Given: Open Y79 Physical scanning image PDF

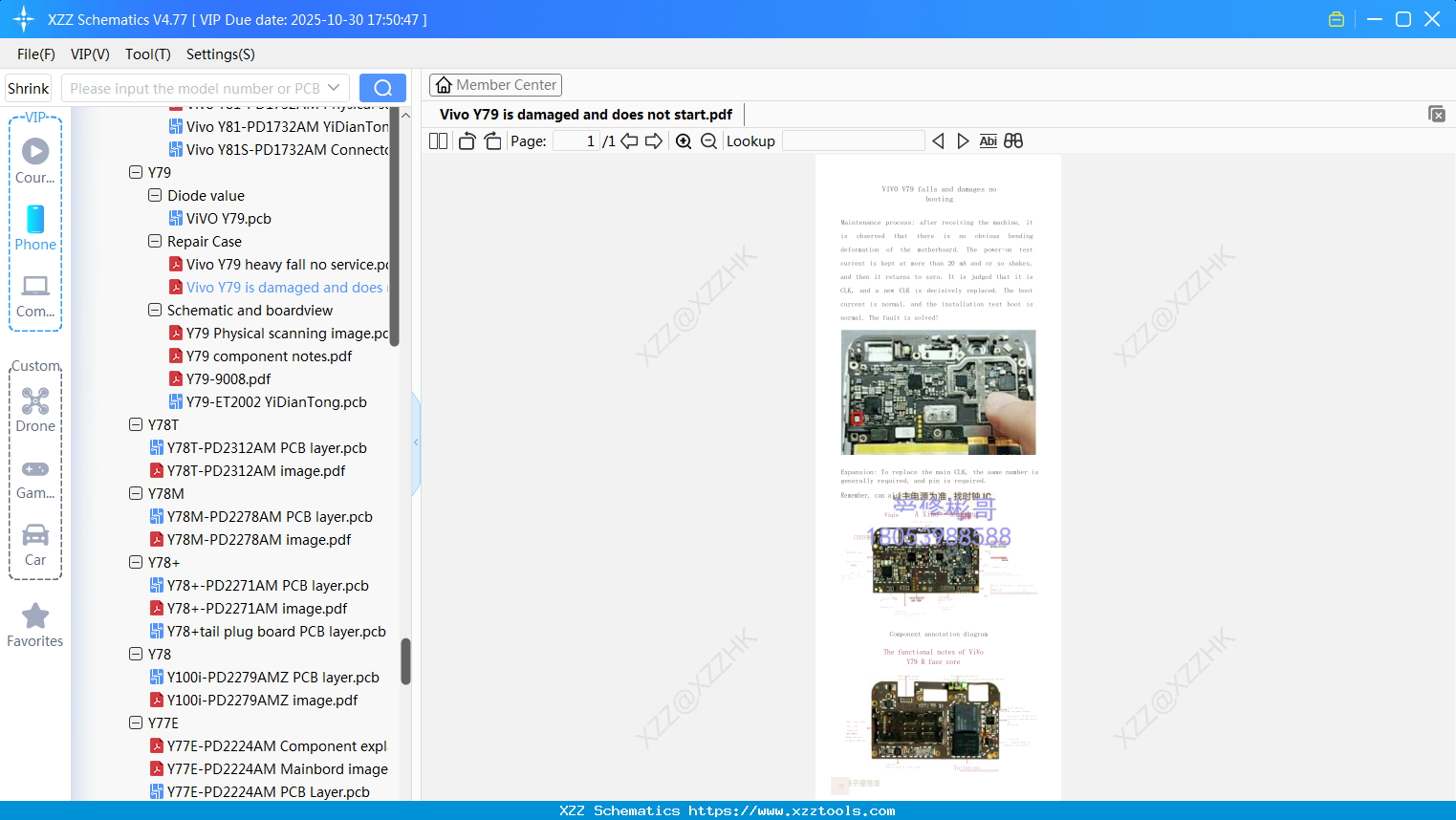Looking at the screenshot, I should click(279, 334).
